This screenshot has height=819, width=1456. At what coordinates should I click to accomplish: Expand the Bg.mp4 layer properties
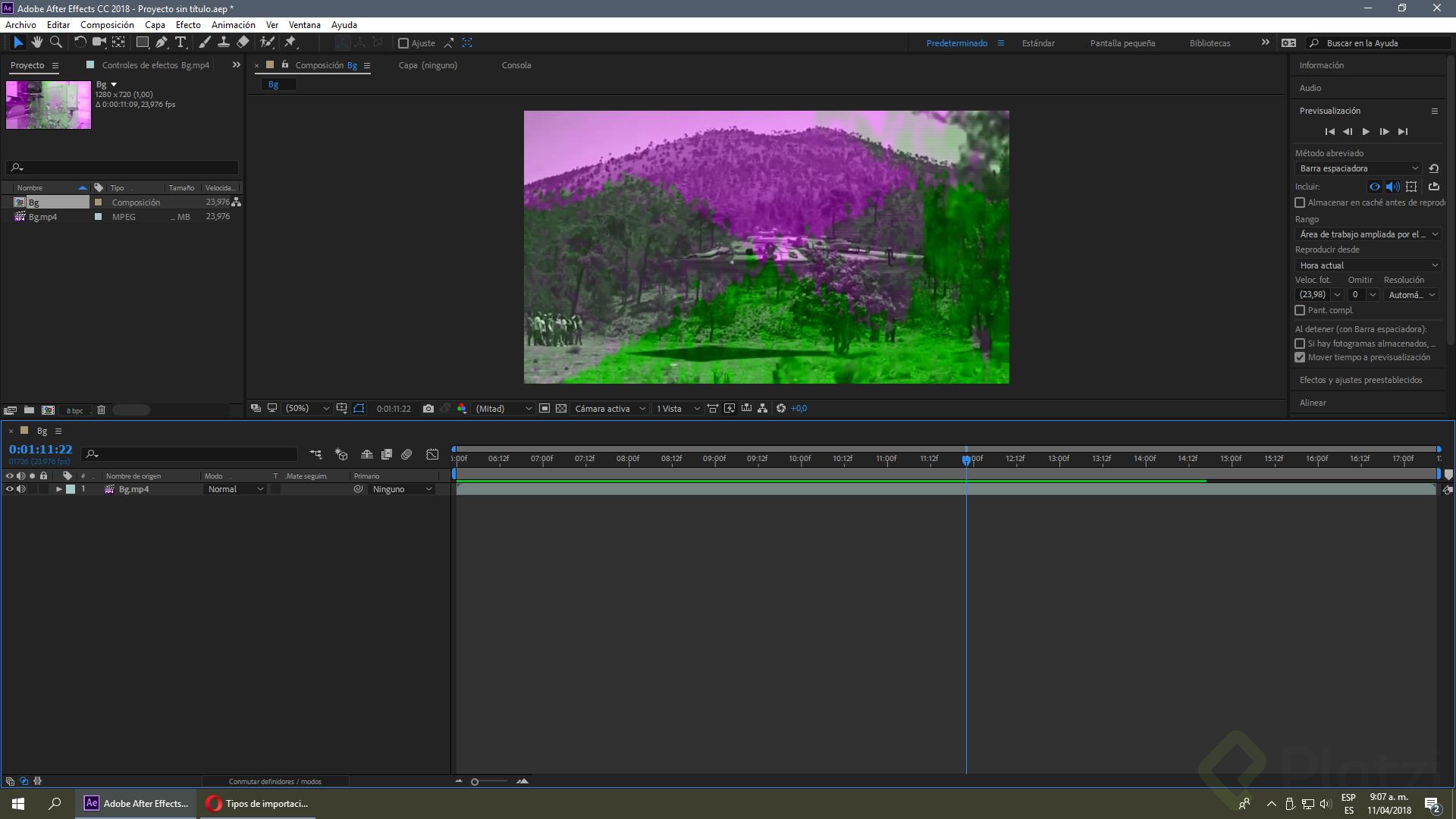pyautogui.click(x=58, y=489)
